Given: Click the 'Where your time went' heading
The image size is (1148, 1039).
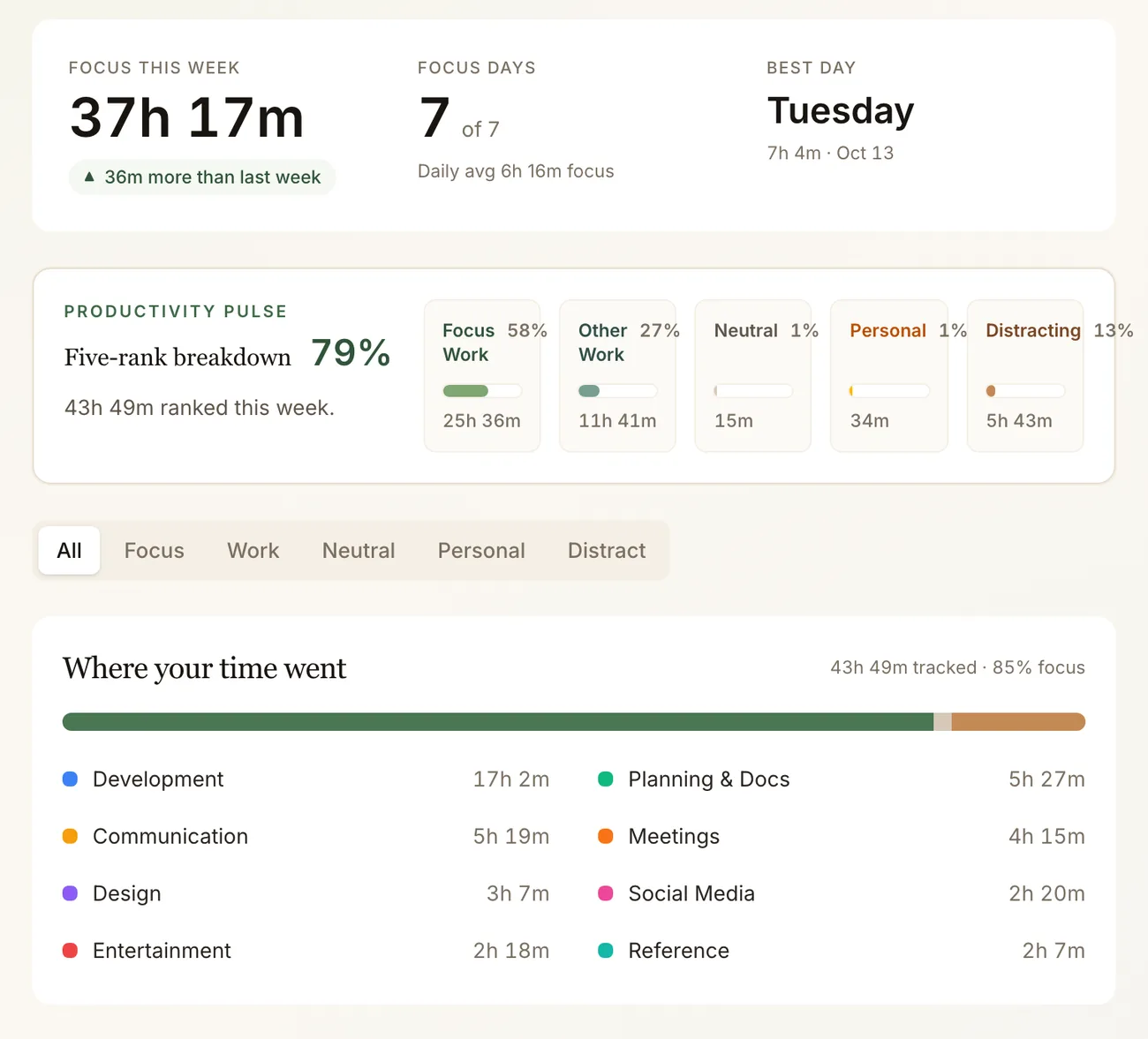Looking at the screenshot, I should (204, 668).
